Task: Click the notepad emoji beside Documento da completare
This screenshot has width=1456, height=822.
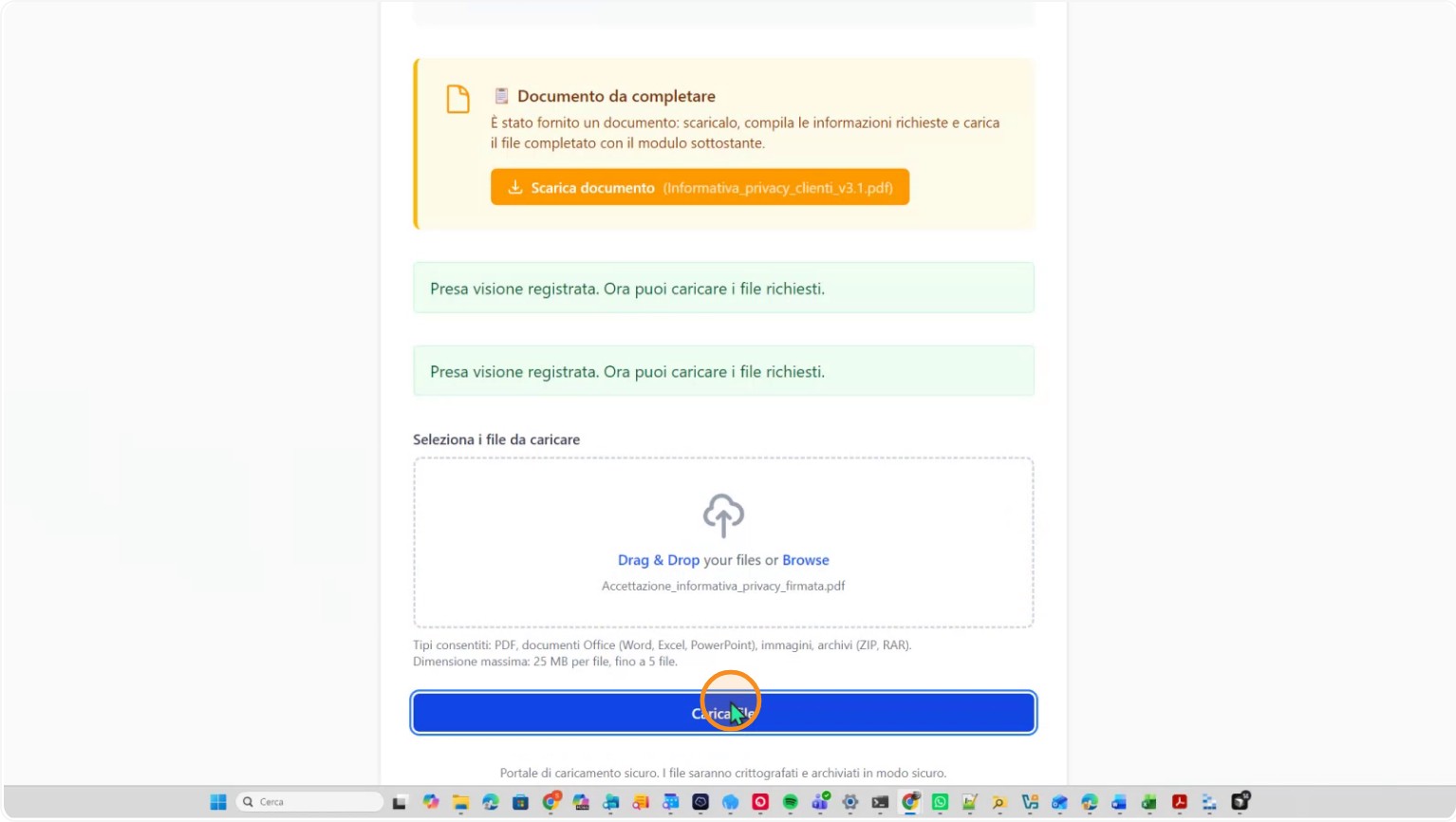Action: click(501, 96)
